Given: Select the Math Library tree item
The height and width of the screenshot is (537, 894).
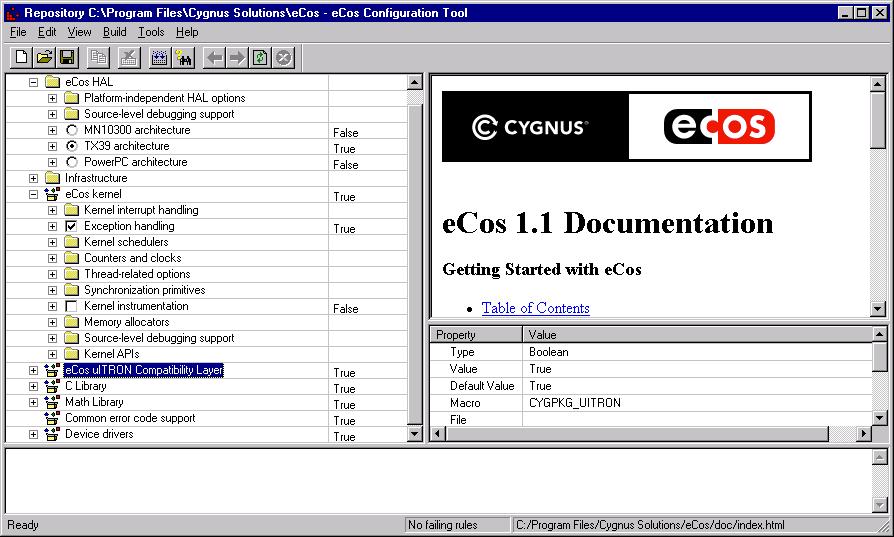Looking at the screenshot, I should coord(94,402).
